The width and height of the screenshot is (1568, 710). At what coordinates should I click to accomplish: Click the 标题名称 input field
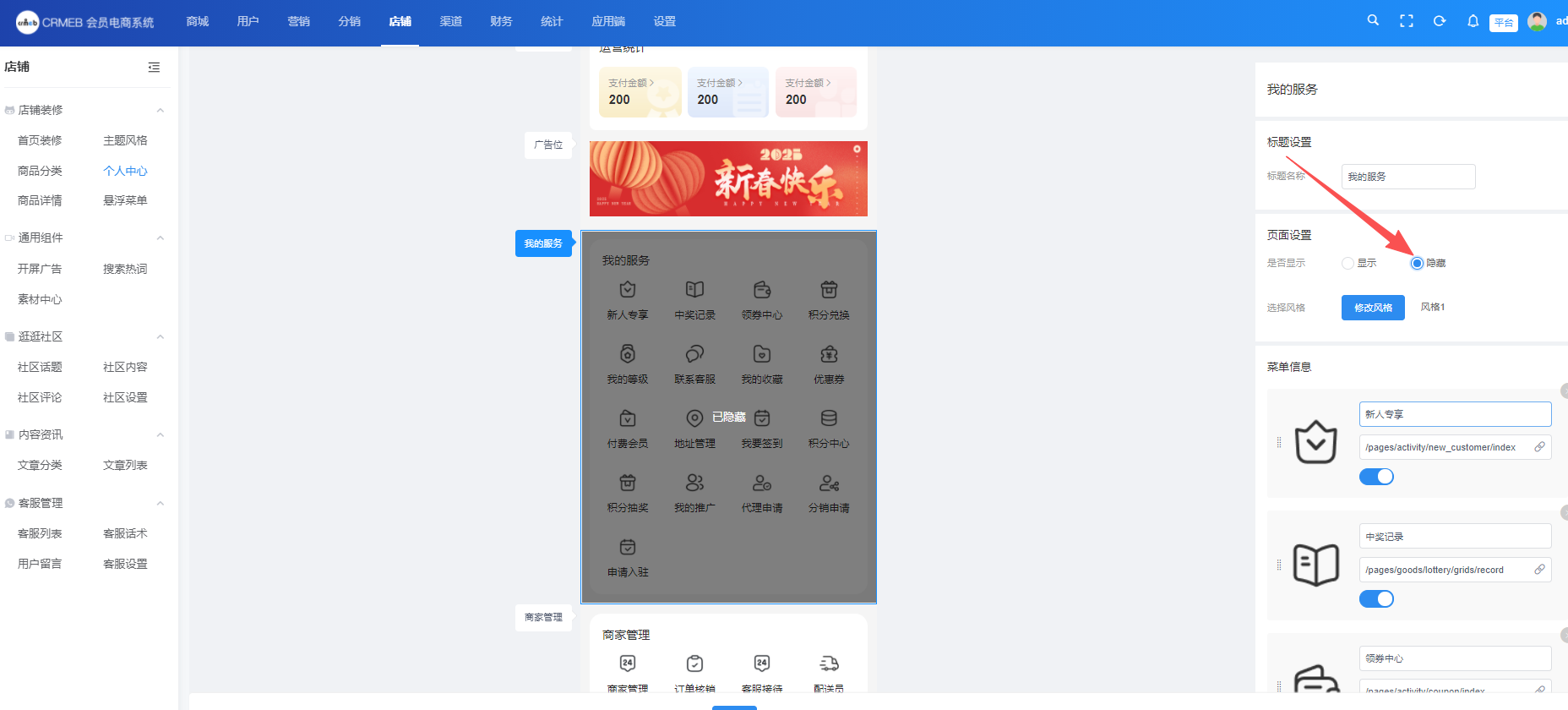coord(1407,177)
